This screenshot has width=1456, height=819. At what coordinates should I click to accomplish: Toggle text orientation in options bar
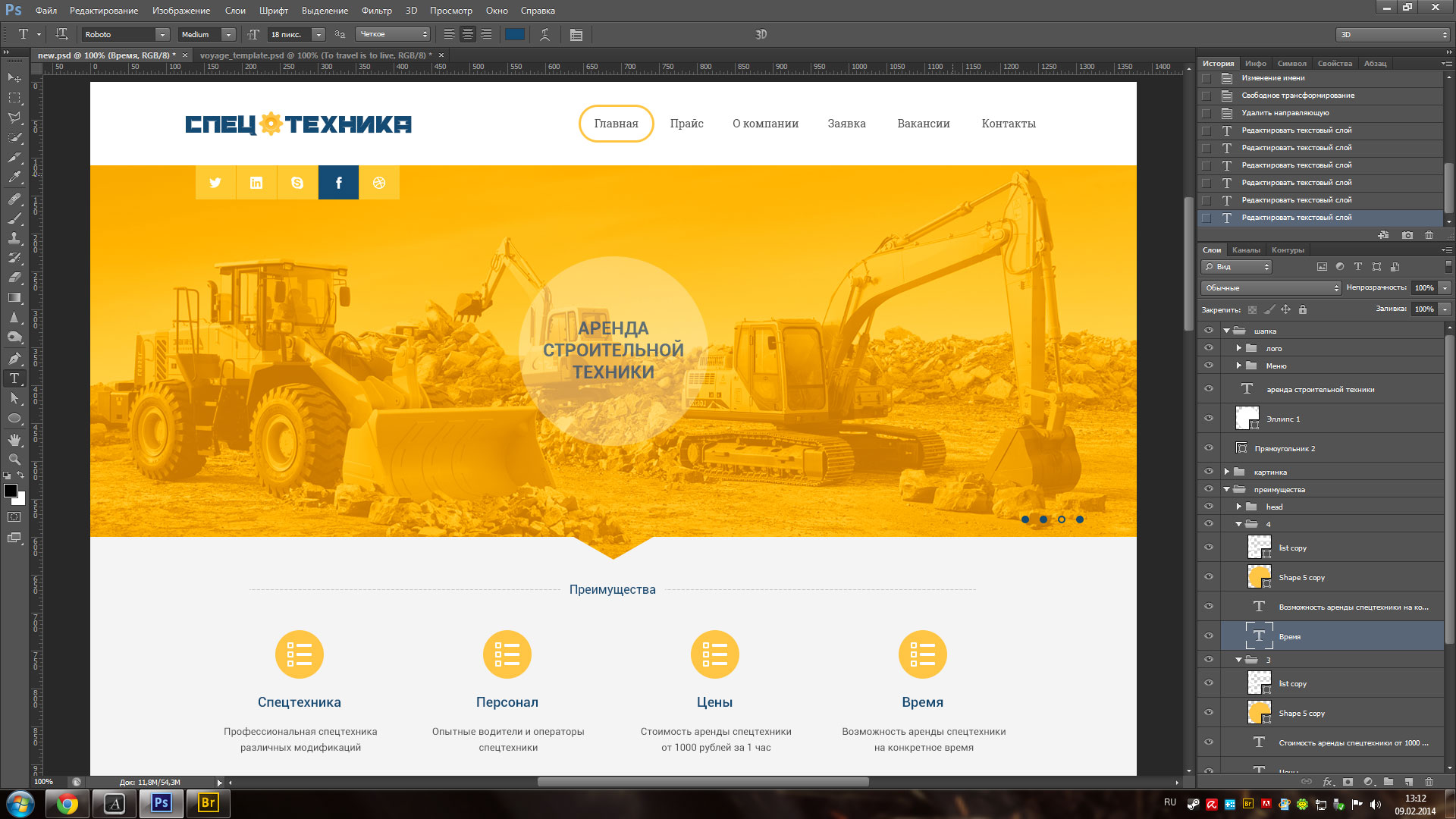(61, 34)
